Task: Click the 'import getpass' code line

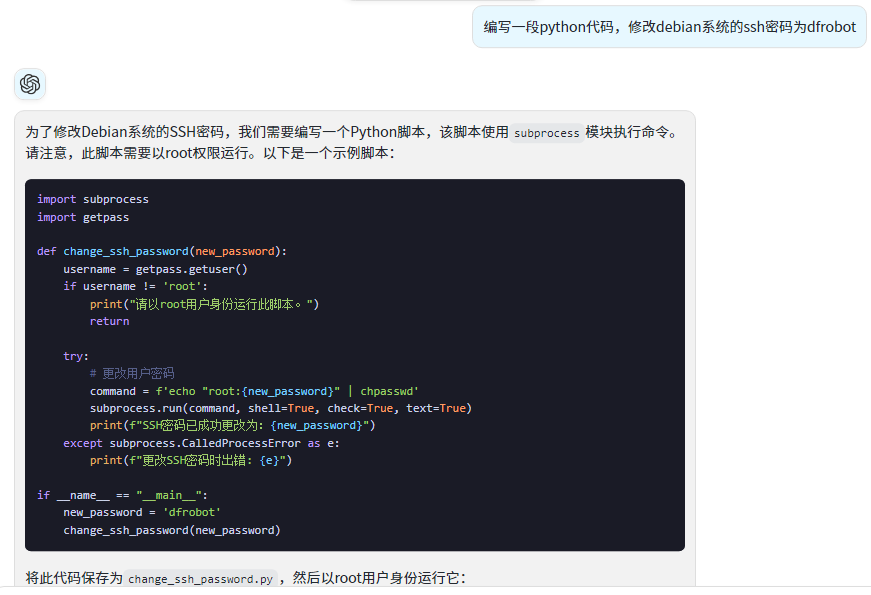Action: pyautogui.click(x=83, y=217)
